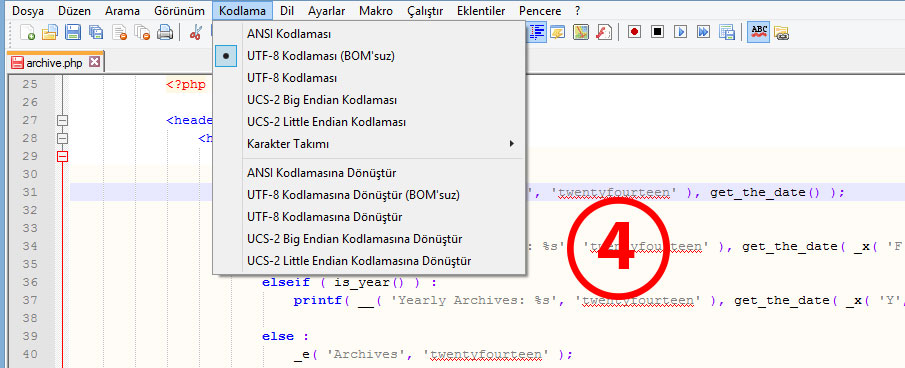Screen dimensions: 905x368
Task: Click the Print toolbar icon
Action: point(165,32)
